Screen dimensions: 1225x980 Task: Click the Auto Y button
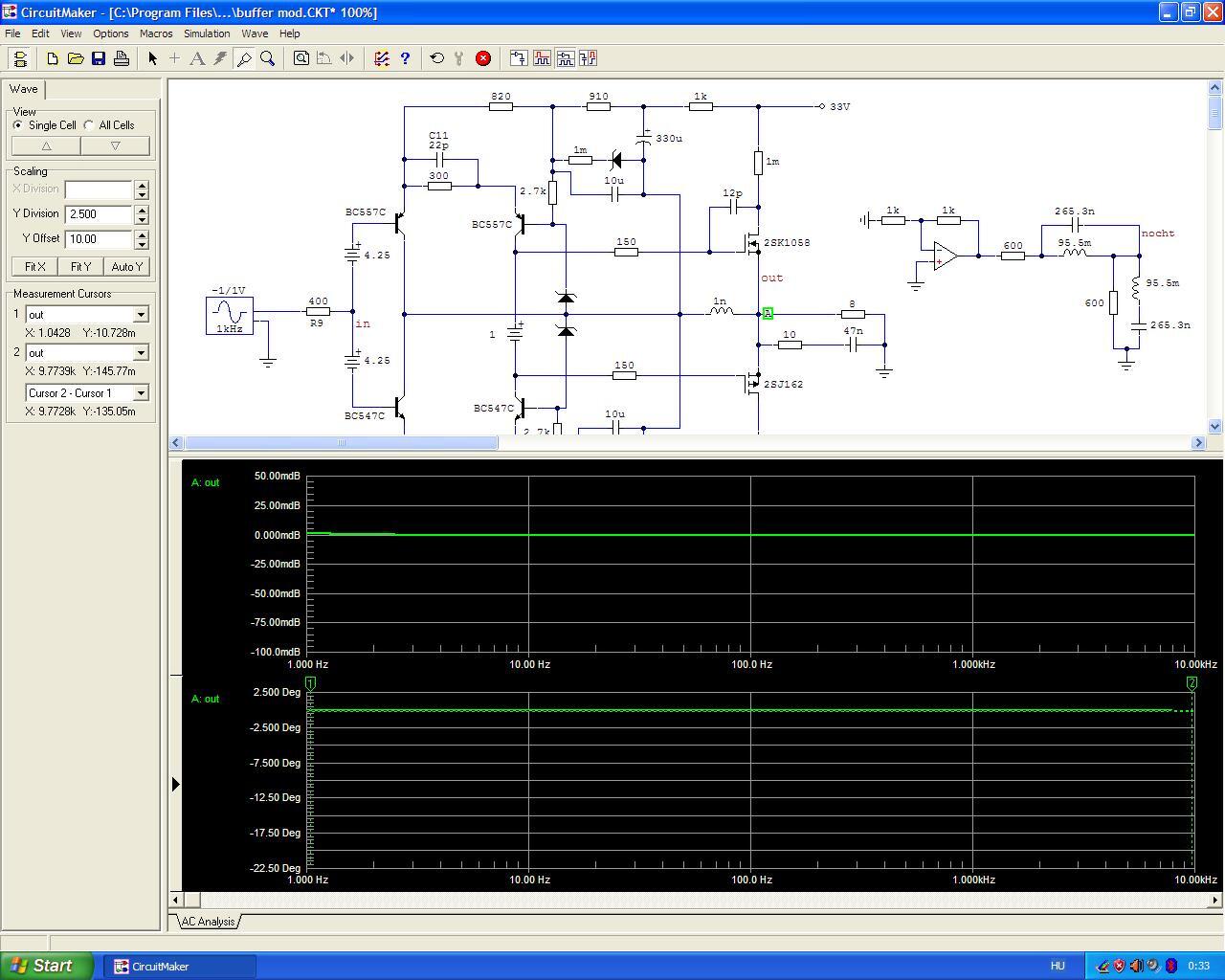point(126,267)
